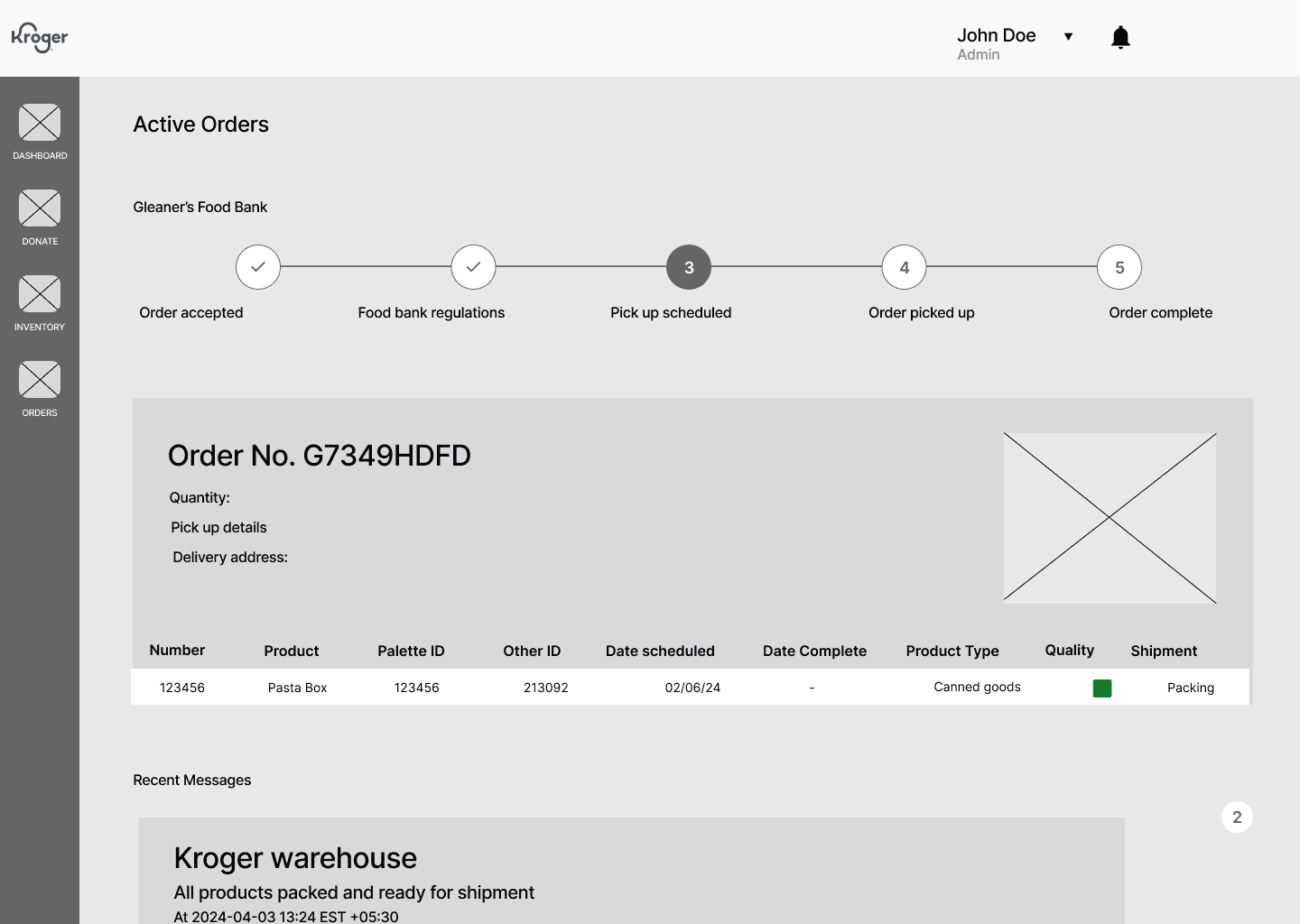The image size is (1300, 924).
Task: Click the John Doe user name
Action: pyautogui.click(x=996, y=35)
